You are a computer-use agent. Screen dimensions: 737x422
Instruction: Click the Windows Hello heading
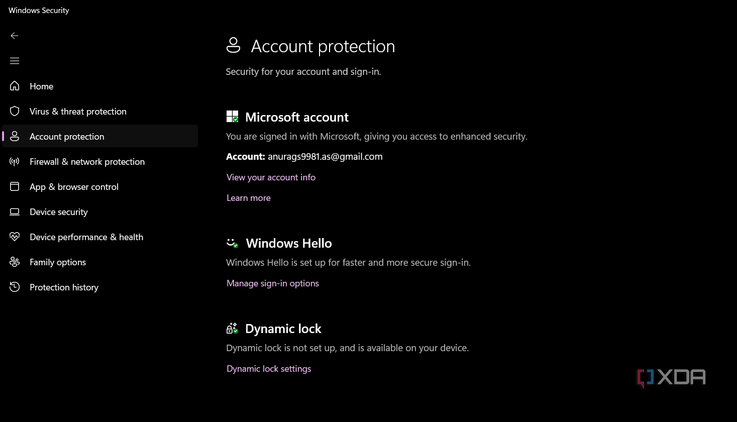pos(289,243)
